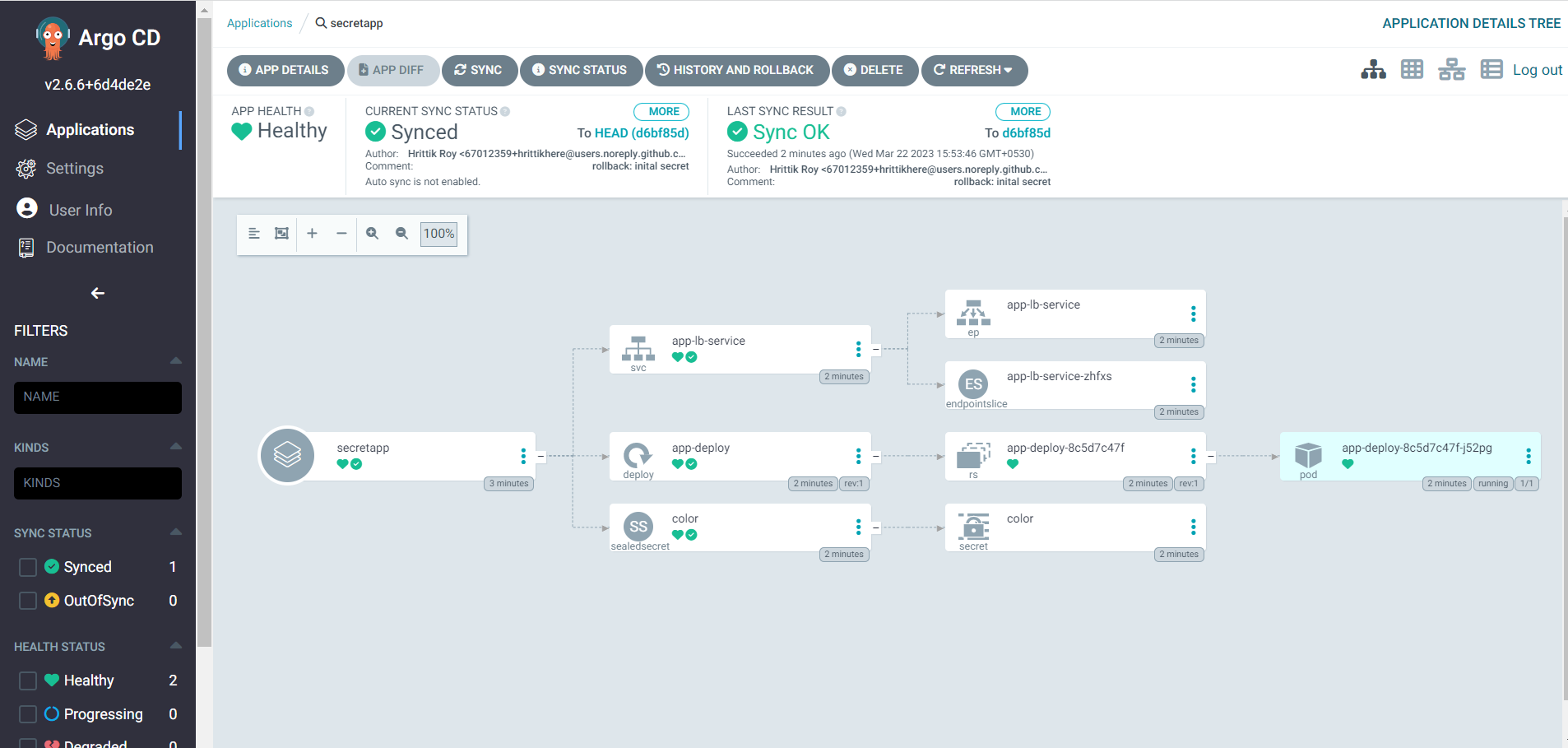This screenshot has width=1568, height=748.
Task: Click the zoom percentage field
Action: pos(438,234)
